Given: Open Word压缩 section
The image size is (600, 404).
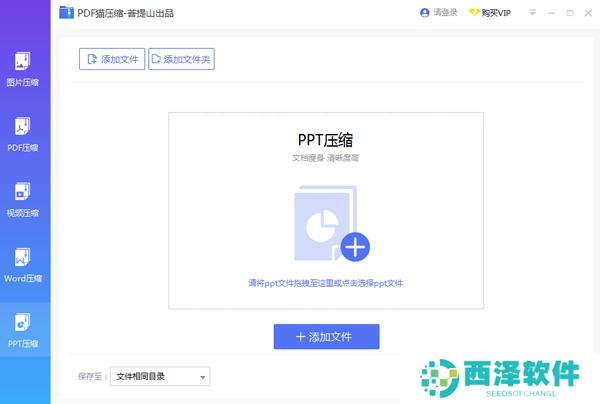Looking at the screenshot, I should 23,265.
